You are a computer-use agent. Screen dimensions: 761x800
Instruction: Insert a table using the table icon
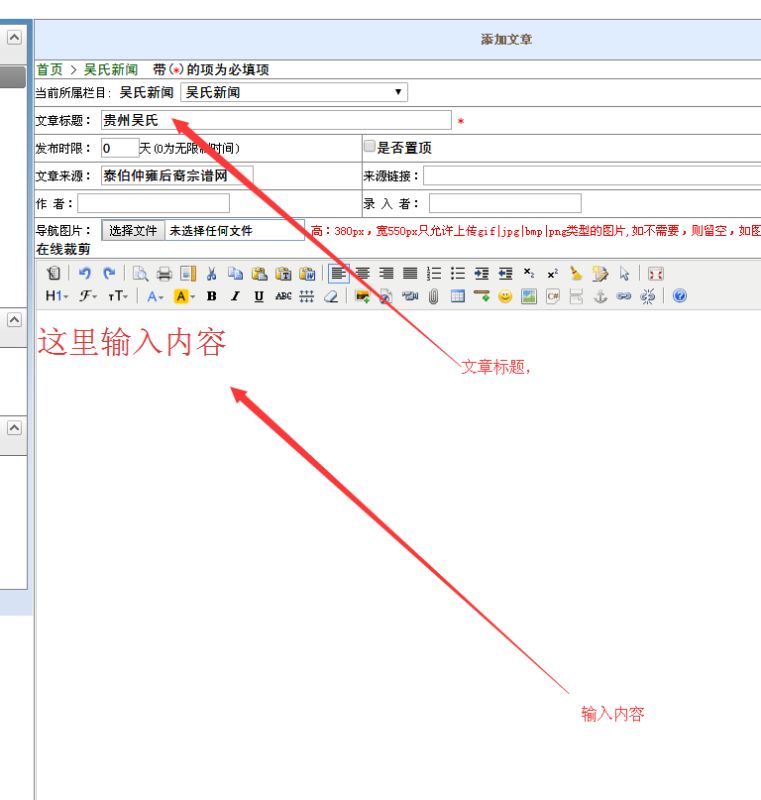click(x=457, y=296)
